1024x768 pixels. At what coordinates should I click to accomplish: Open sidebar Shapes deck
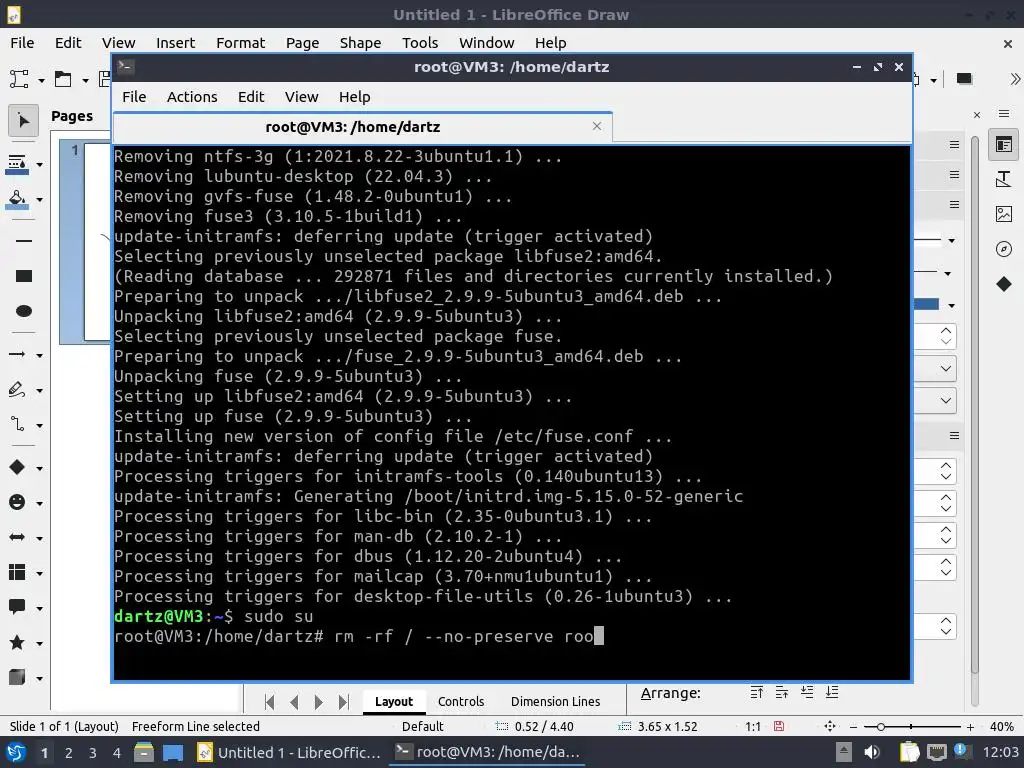tap(1004, 284)
